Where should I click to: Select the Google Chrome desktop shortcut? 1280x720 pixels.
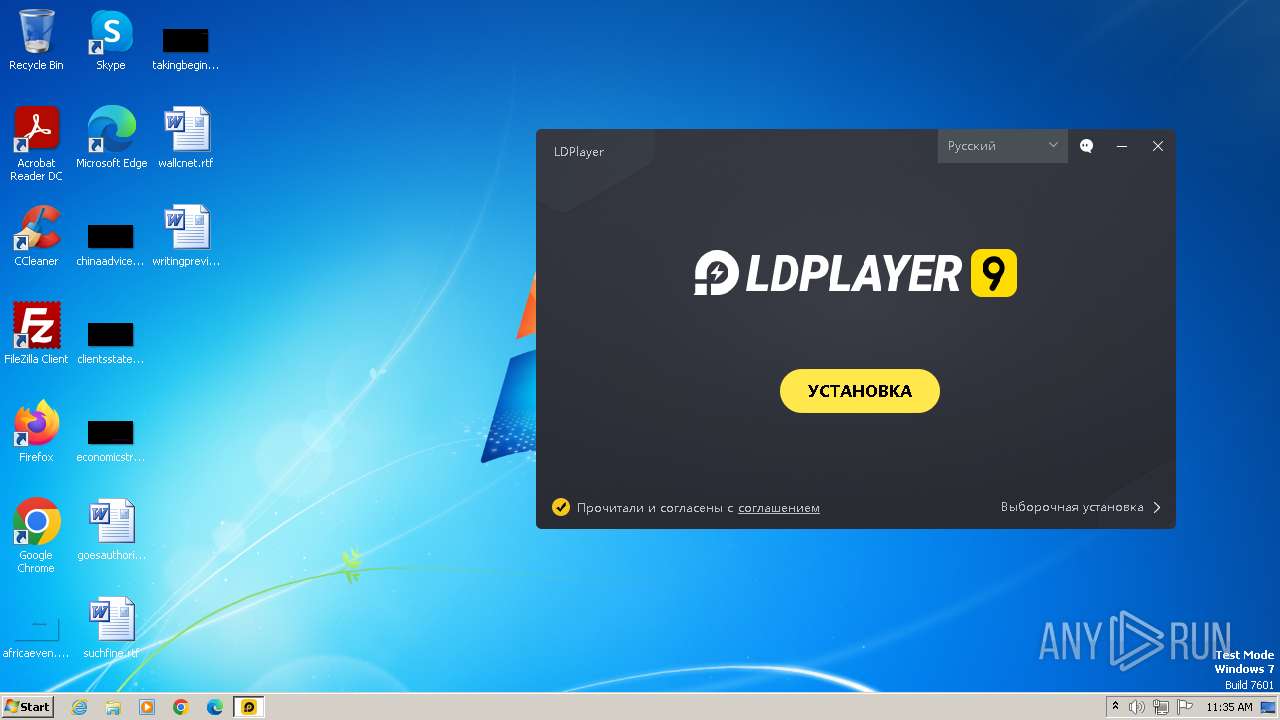36,536
